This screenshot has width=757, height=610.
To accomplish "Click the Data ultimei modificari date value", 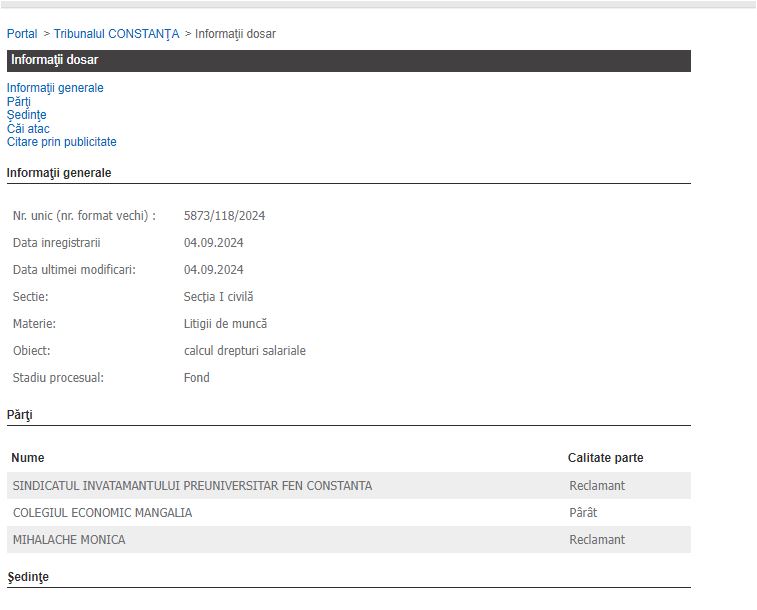I will [x=213, y=270].
